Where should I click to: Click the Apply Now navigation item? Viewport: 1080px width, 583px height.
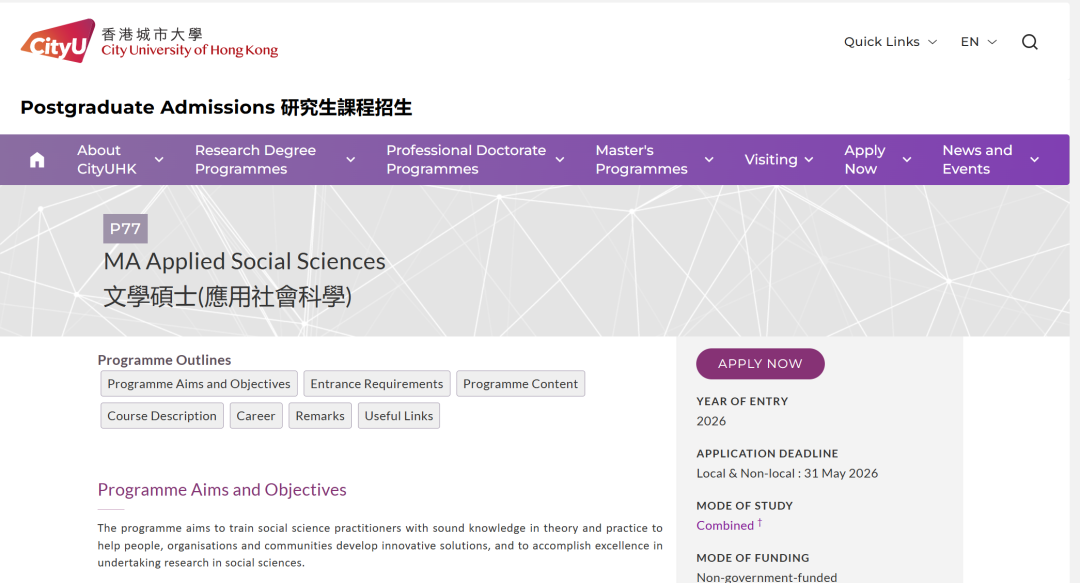[x=865, y=159]
